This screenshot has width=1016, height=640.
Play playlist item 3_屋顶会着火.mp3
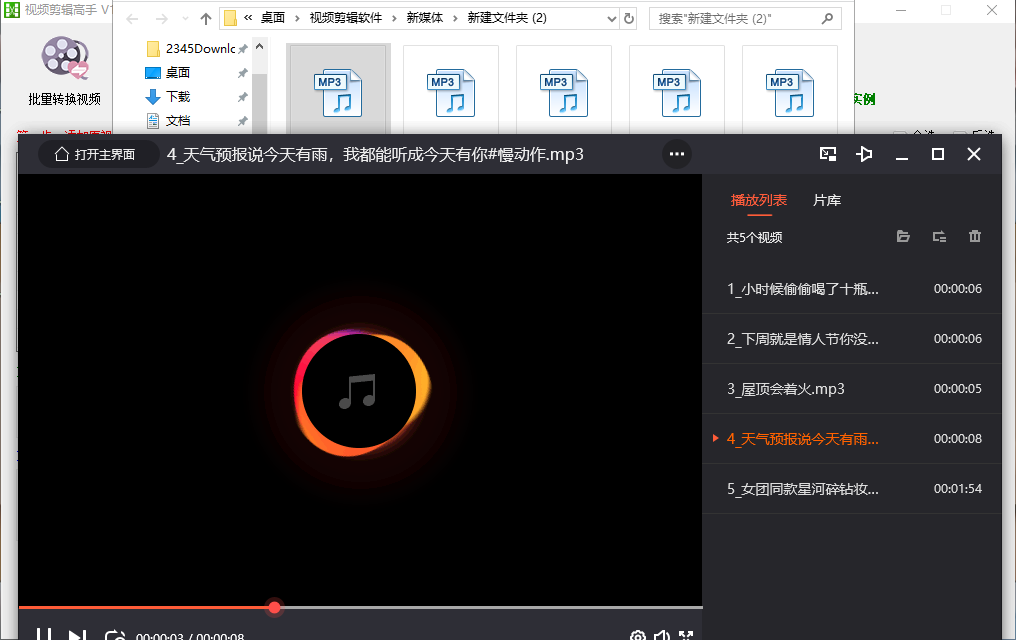[852, 389]
